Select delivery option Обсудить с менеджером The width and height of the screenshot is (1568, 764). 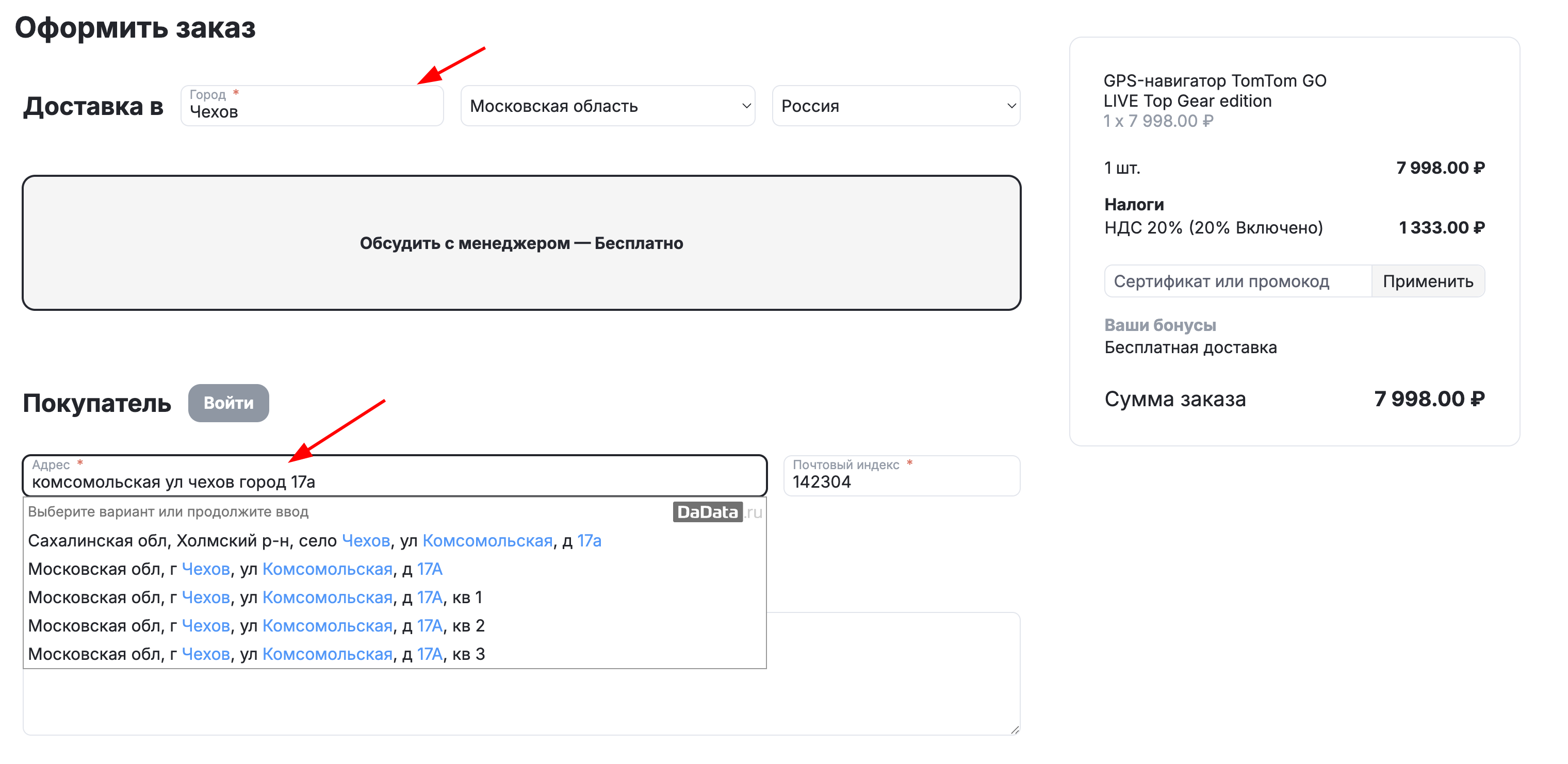pyautogui.click(x=521, y=243)
